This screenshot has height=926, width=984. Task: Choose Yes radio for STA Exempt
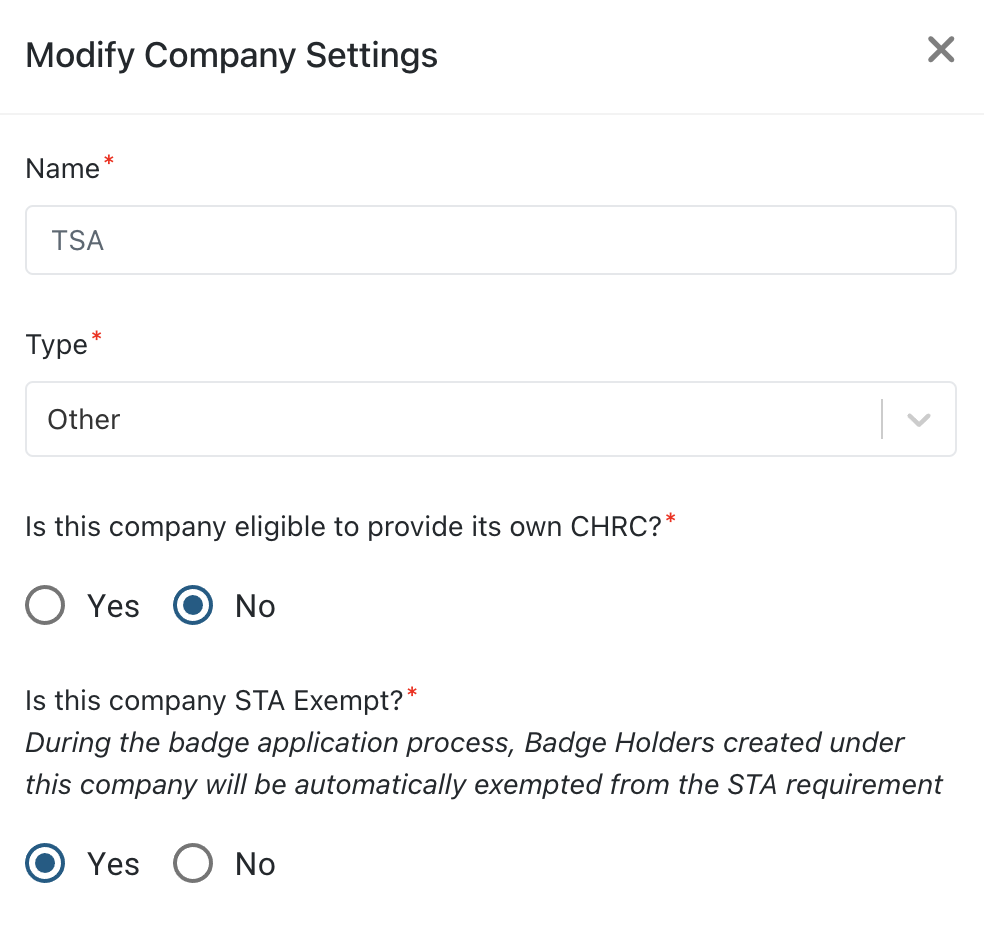(45, 863)
